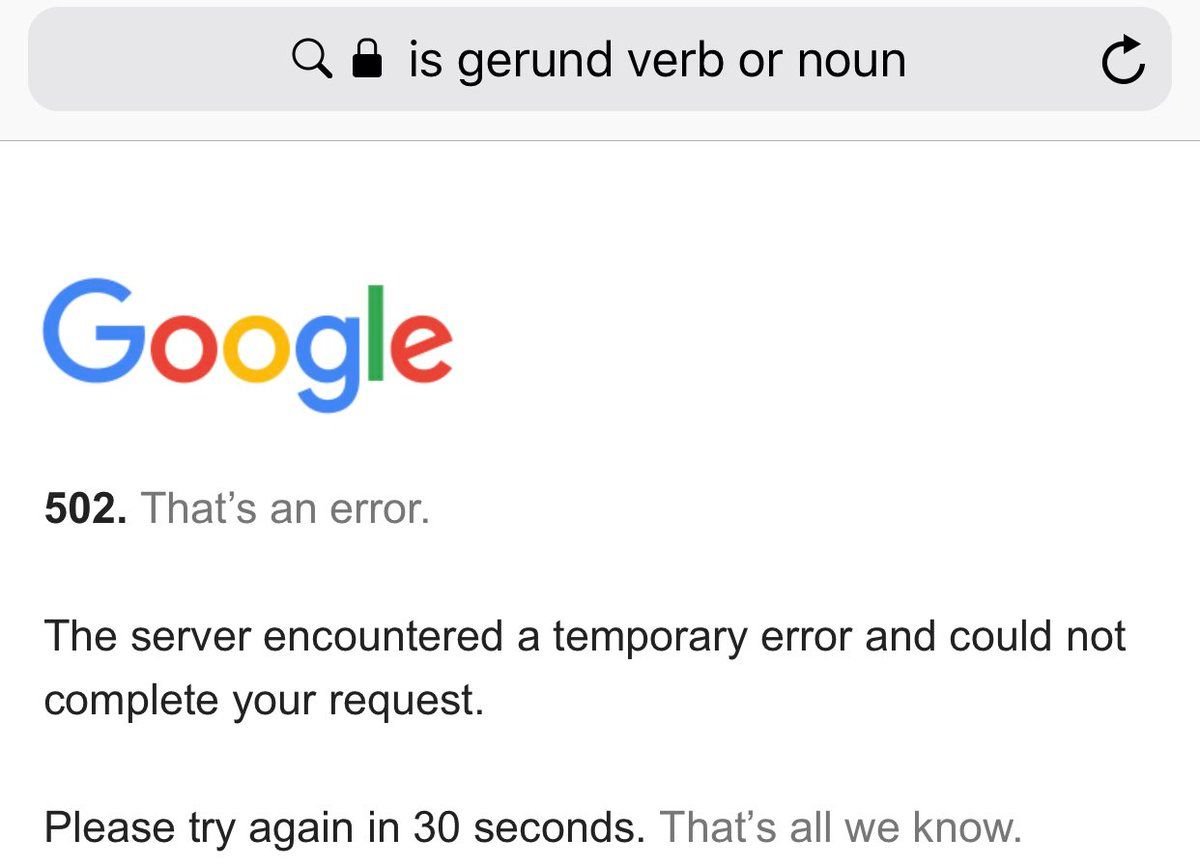This screenshot has height=868, width=1200.
Task: Click the bold "502." error code
Action: point(86,509)
